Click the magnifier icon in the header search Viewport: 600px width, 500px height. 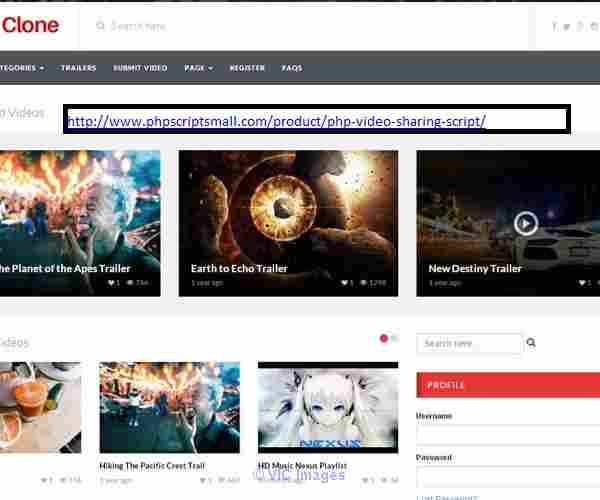click(x=100, y=26)
